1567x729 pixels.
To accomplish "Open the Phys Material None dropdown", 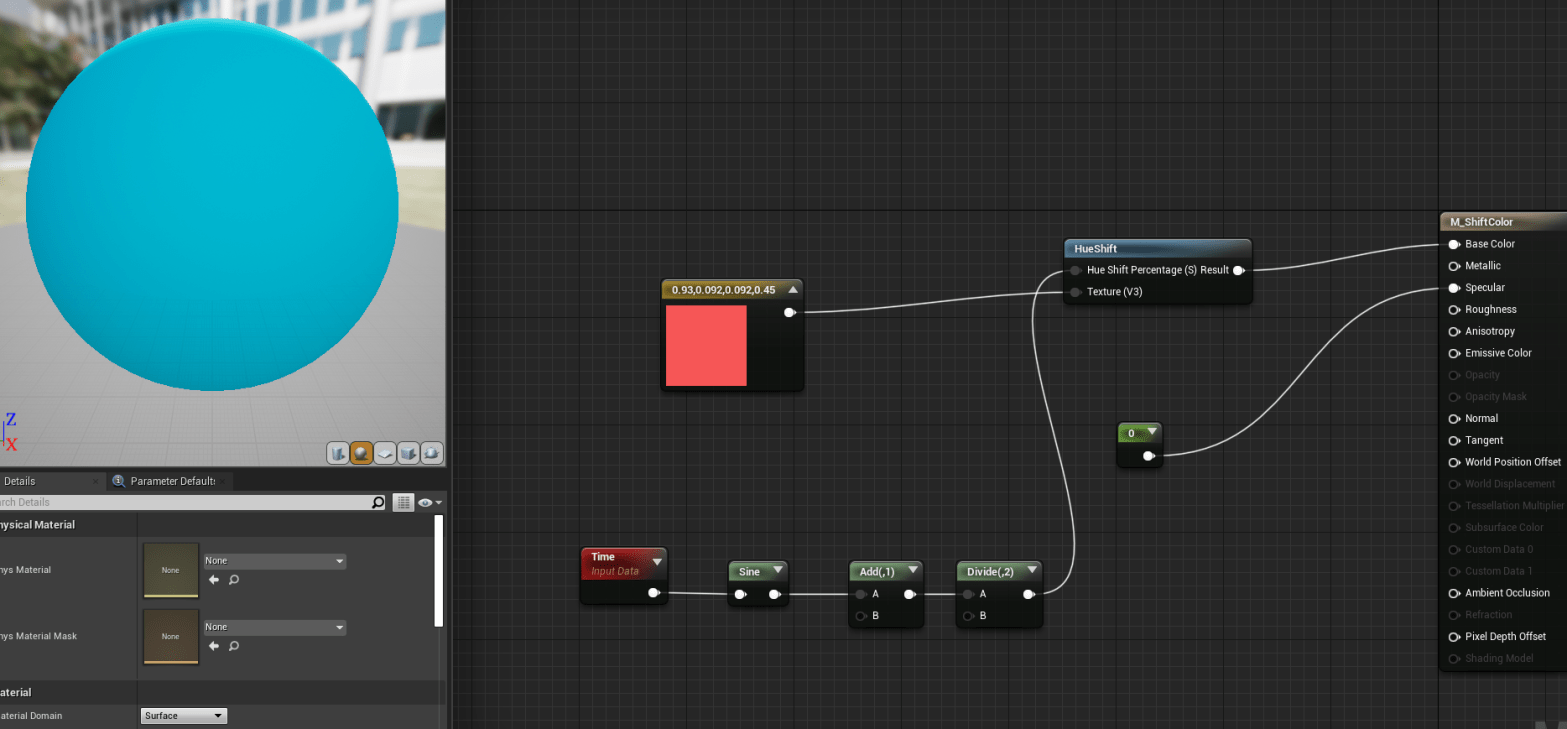I will (274, 561).
